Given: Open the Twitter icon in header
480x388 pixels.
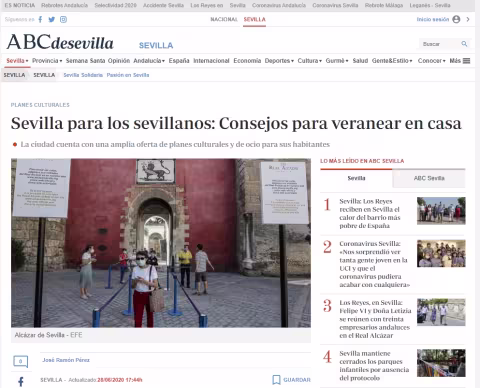Looking at the screenshot, I should (x=52, y=19).
